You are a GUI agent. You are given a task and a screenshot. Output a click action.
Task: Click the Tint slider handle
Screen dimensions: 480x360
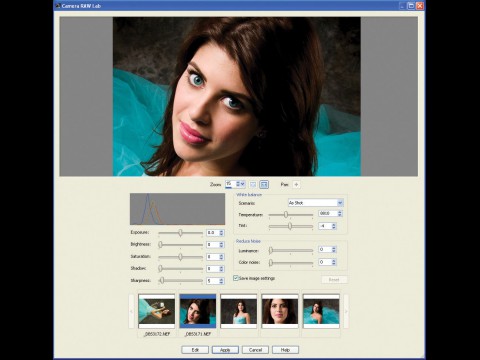pos(290,226)
